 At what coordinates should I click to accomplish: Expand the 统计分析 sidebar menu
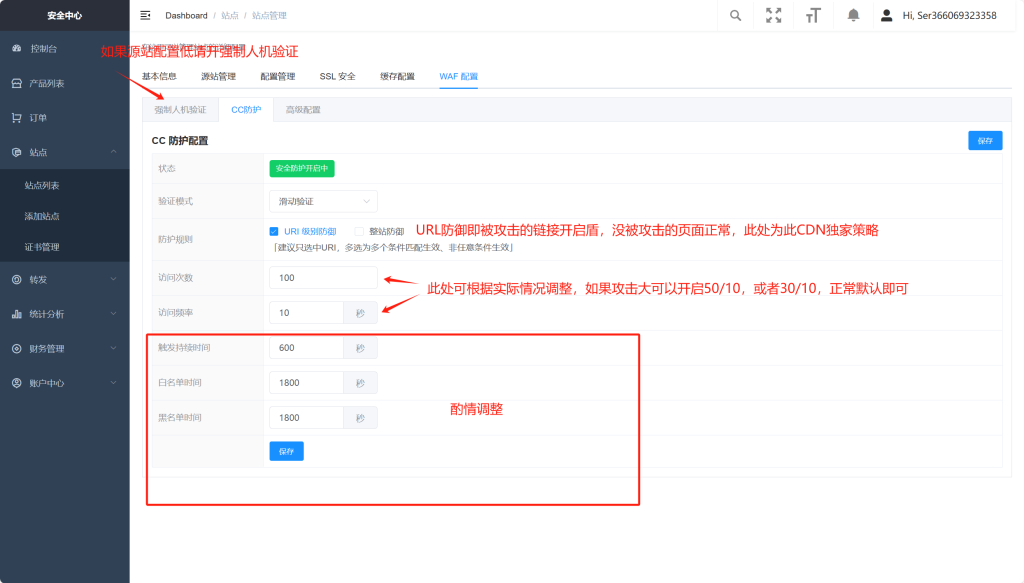point(64,314)
